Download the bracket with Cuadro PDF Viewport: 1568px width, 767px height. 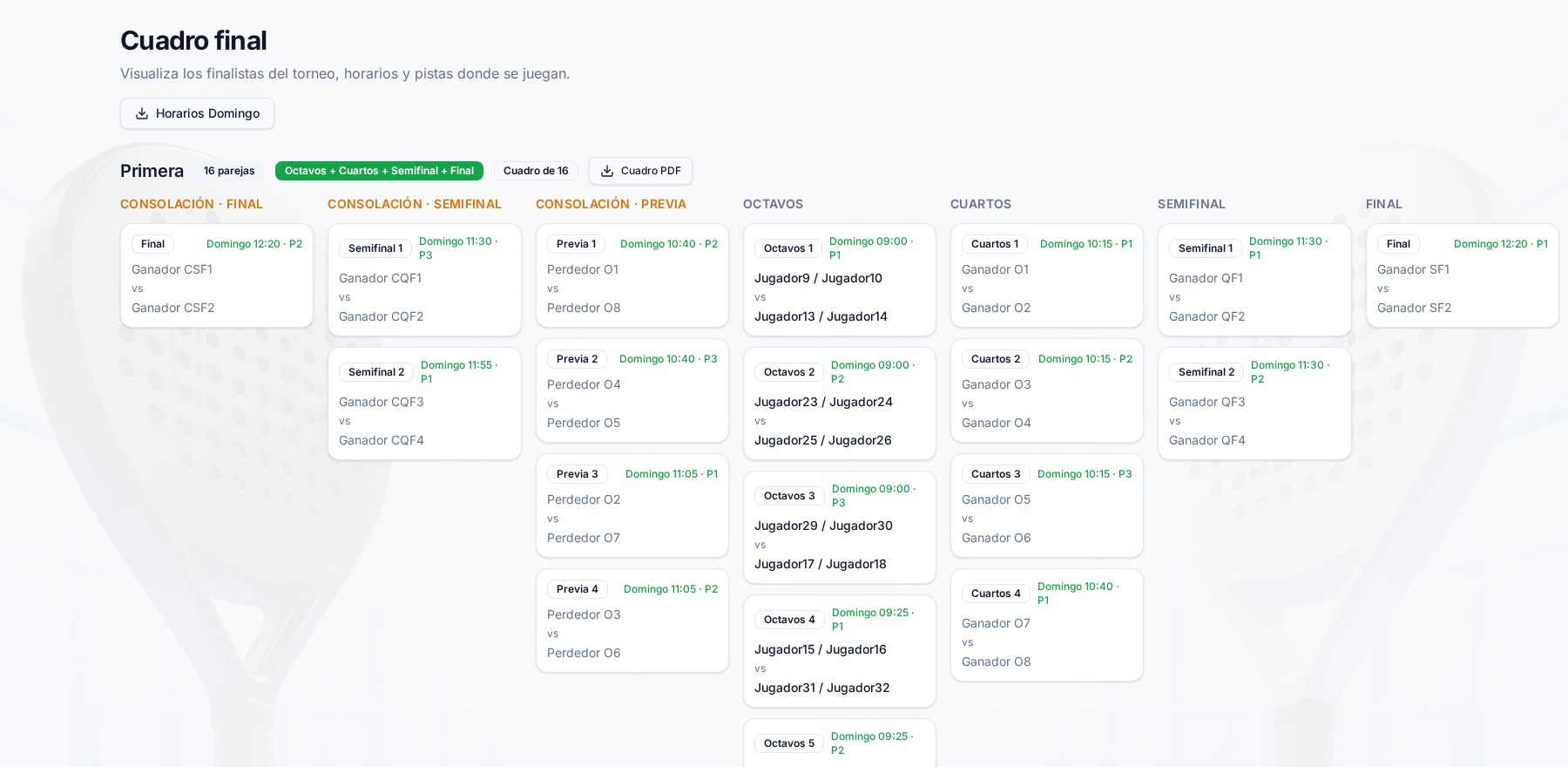(640, 171)
